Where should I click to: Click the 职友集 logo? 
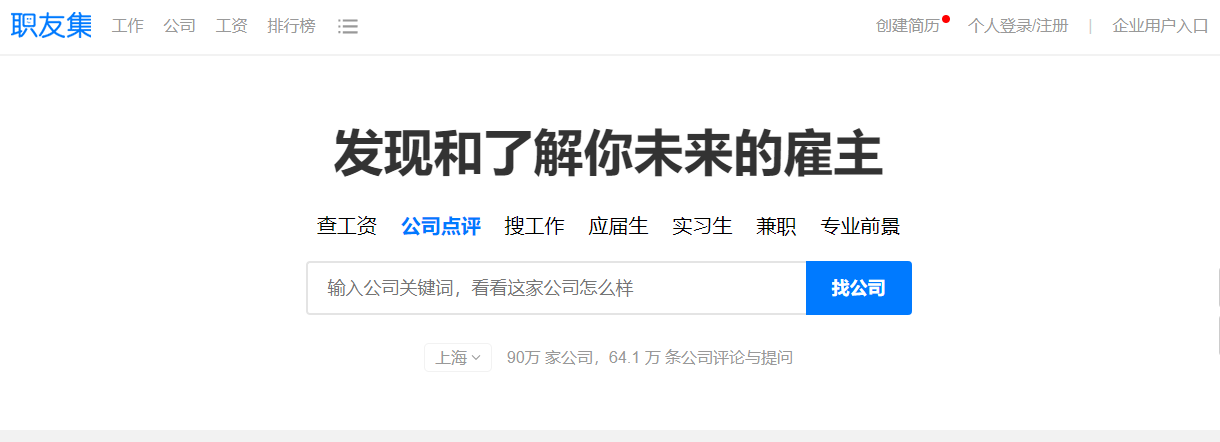(x=52, y=26)
